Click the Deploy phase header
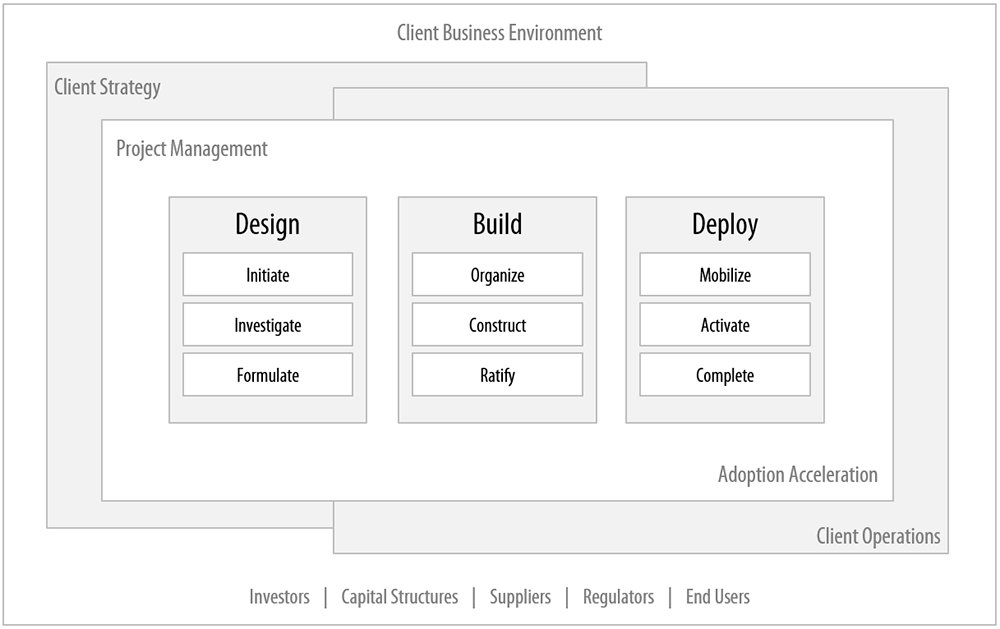The height and width of the screenshot is (629, 1000). click(724, 225)
